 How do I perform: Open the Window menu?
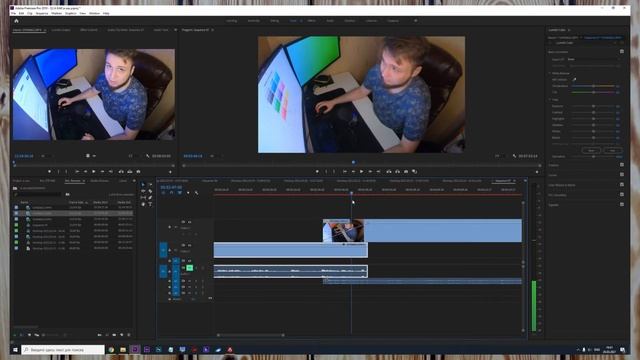94,13
